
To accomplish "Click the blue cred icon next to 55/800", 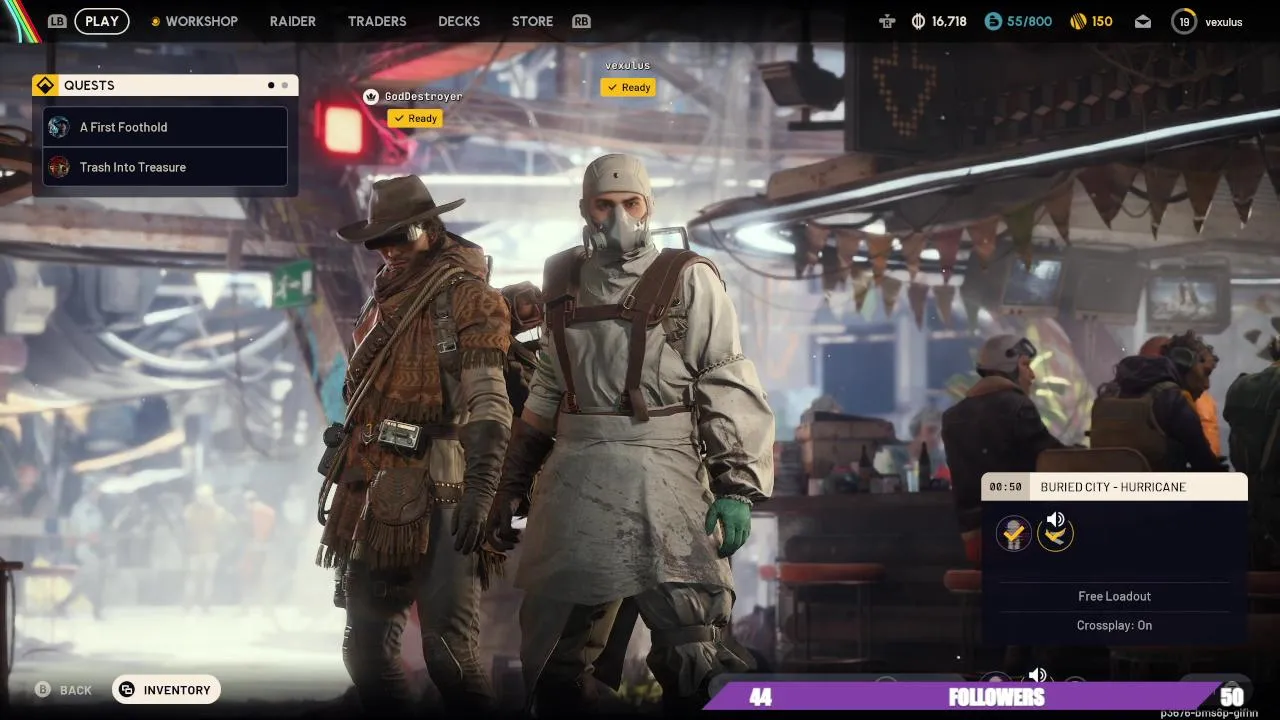I will tap(993, 21).
